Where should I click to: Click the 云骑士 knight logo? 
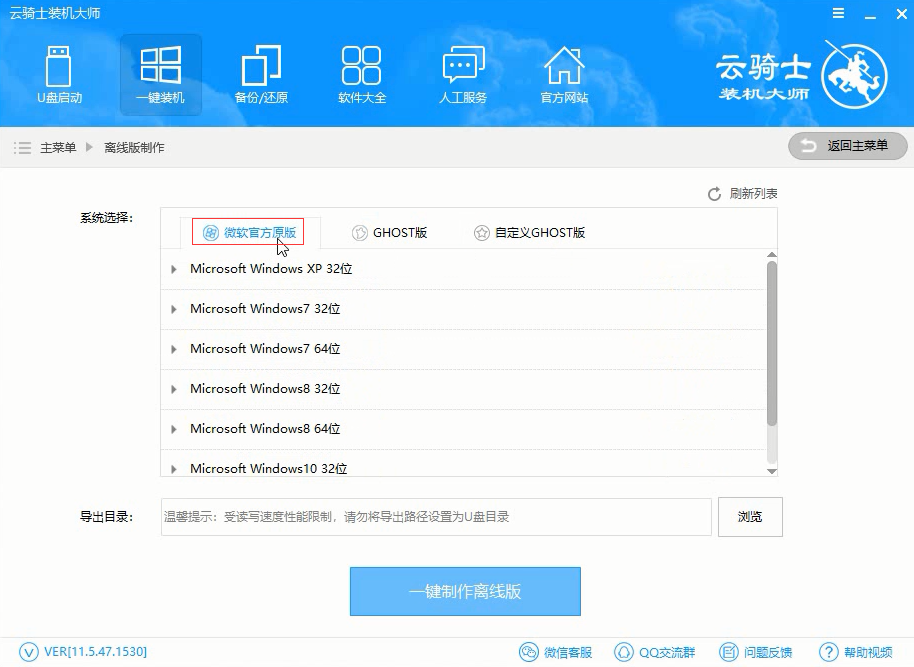pyautogui.click(x=854, y=74)
